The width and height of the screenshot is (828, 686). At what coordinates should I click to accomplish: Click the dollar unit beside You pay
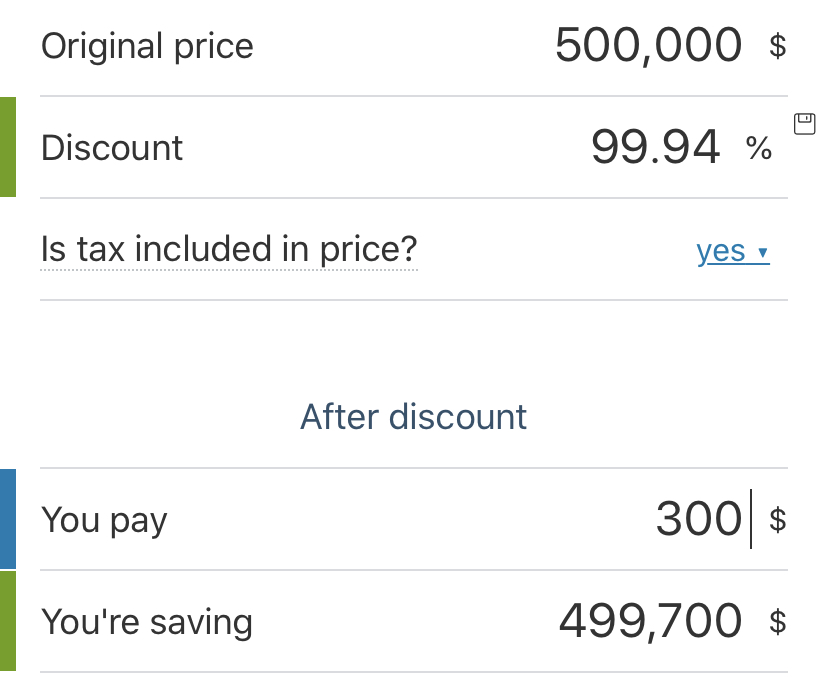pos(777,520)
